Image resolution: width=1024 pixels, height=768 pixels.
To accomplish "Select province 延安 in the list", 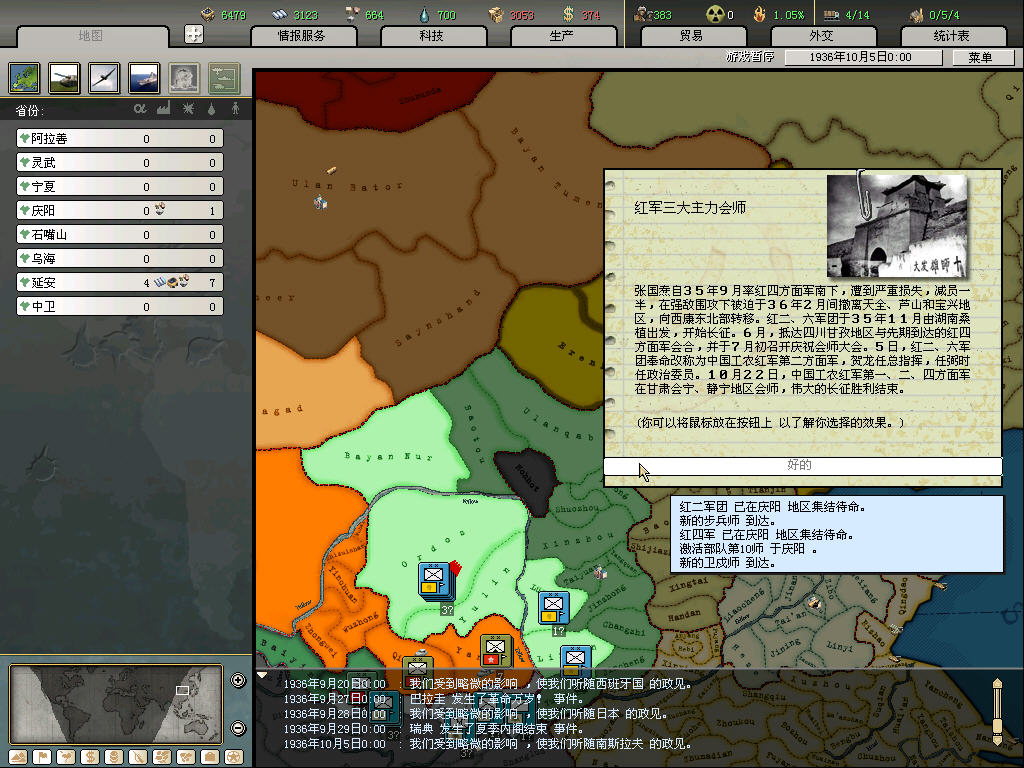I will coord(120,282).
